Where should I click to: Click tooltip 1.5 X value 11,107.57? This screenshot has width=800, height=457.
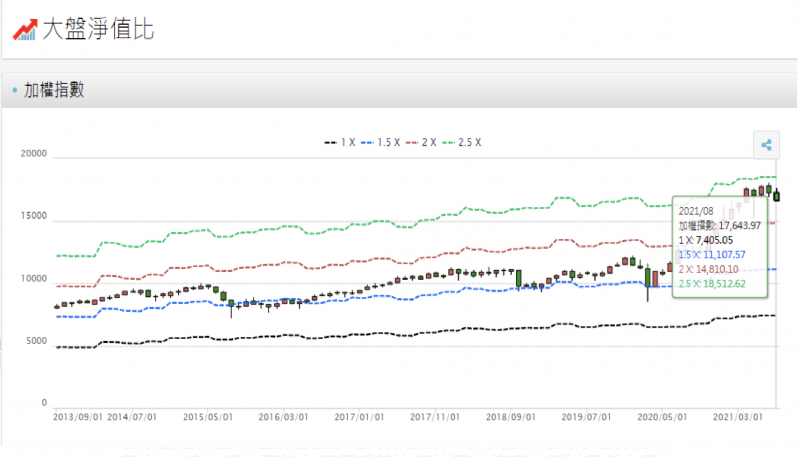point(724,255)
